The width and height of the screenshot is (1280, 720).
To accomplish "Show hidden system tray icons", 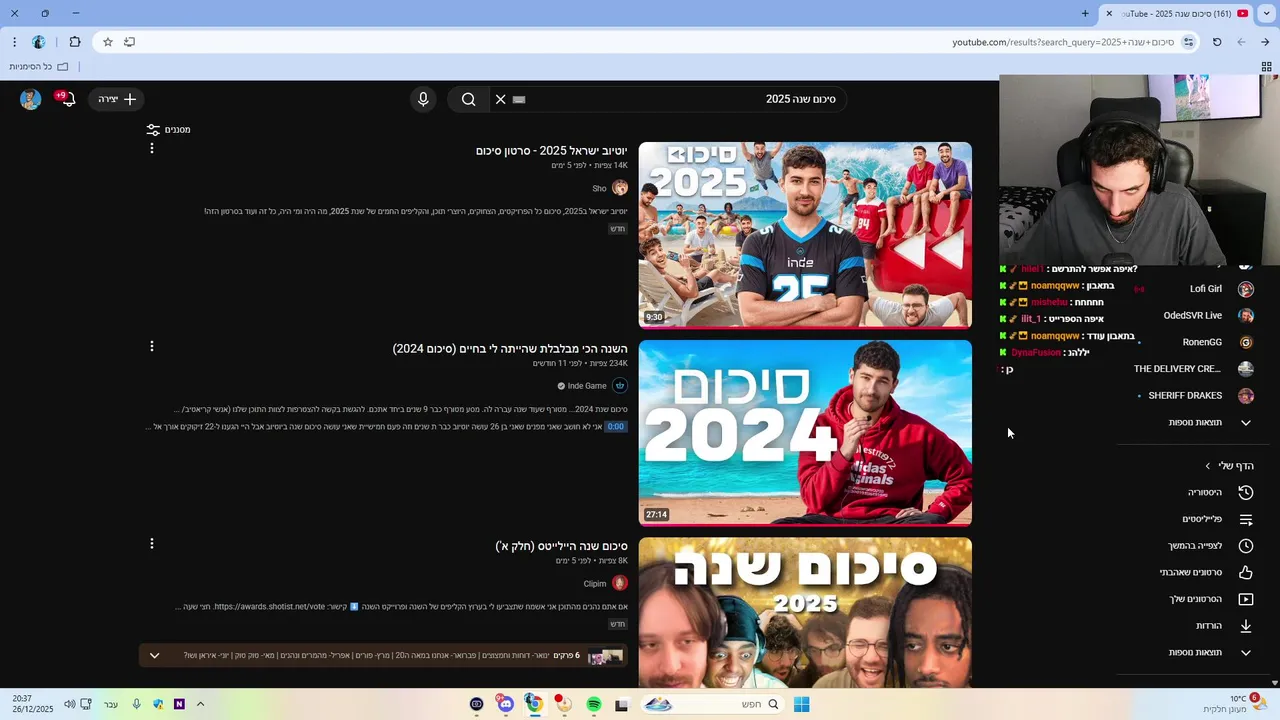I will 200,704.
